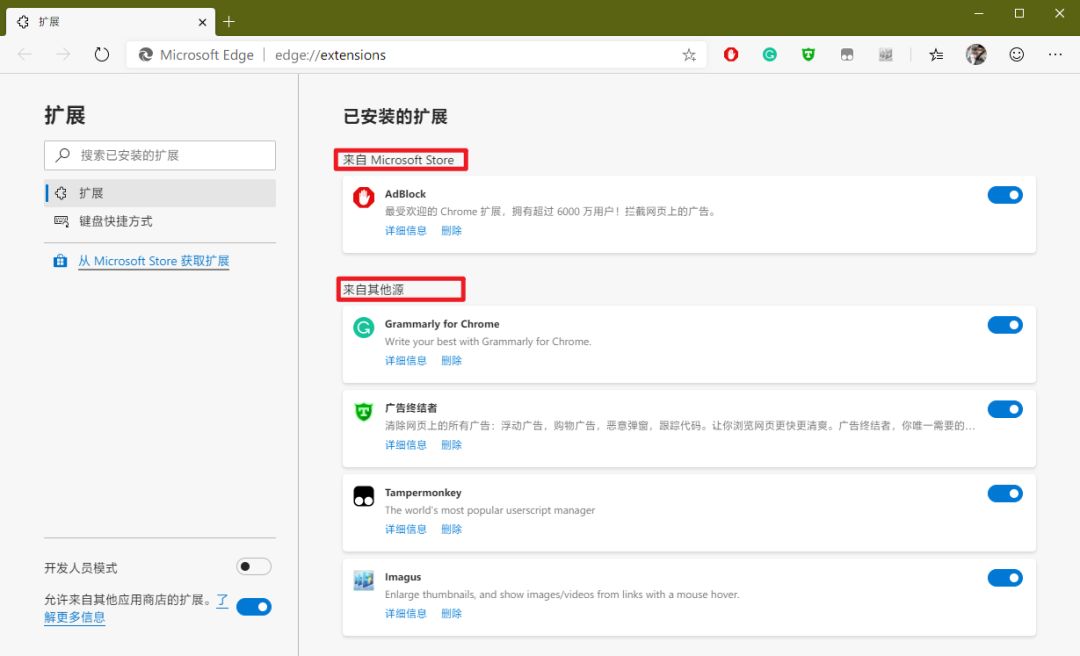Click the green shield ad terminator toolbar icon
Viewport: 1080px width, 656px height.
pos(808,54)
